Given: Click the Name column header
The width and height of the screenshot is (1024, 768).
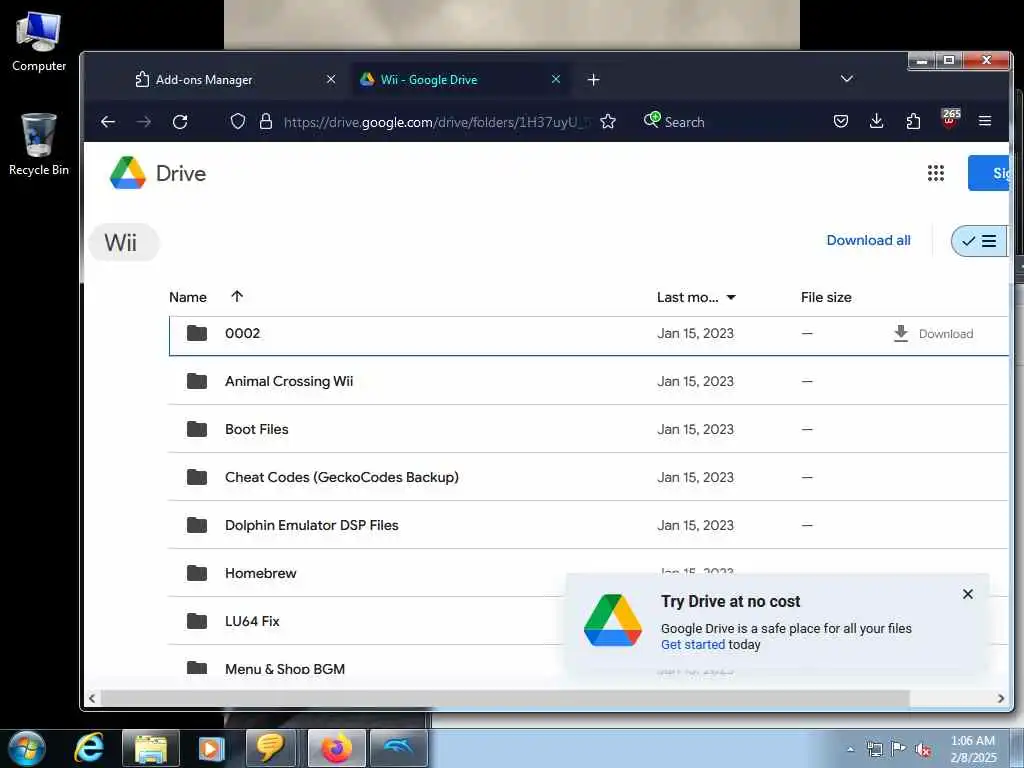Looking at the screenshot, I should coord(187,297).
